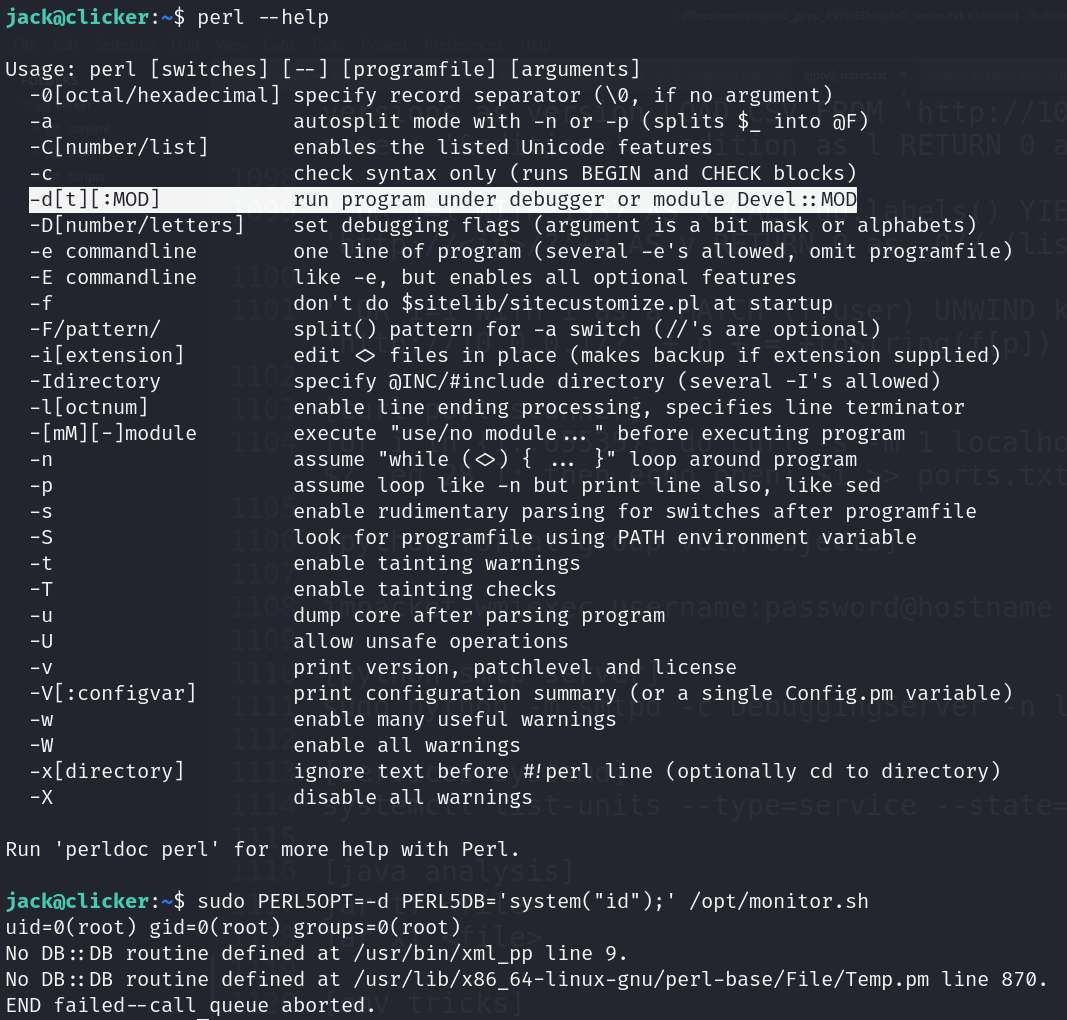Click the -Idirectory switch text

tap(95, 381)
